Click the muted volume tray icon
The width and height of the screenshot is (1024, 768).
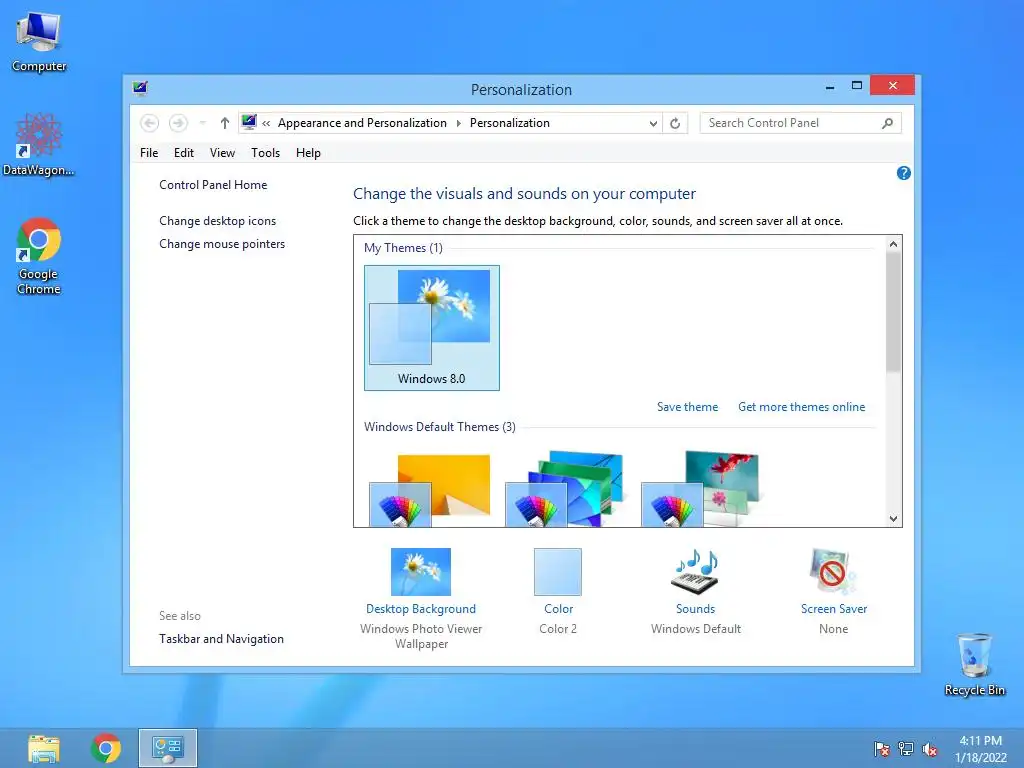tap(930, 749)
